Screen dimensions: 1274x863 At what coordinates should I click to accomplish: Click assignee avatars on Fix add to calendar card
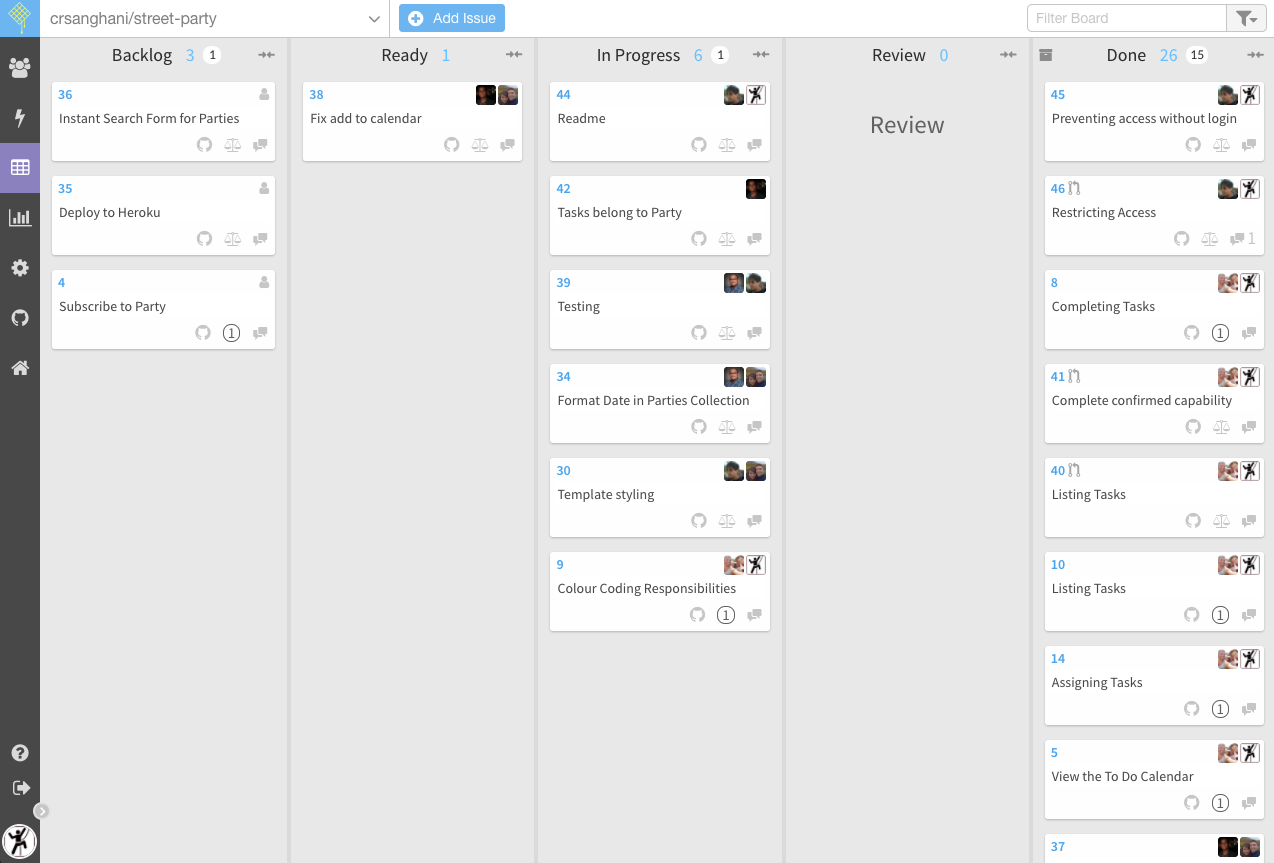(x=497, y=95)
